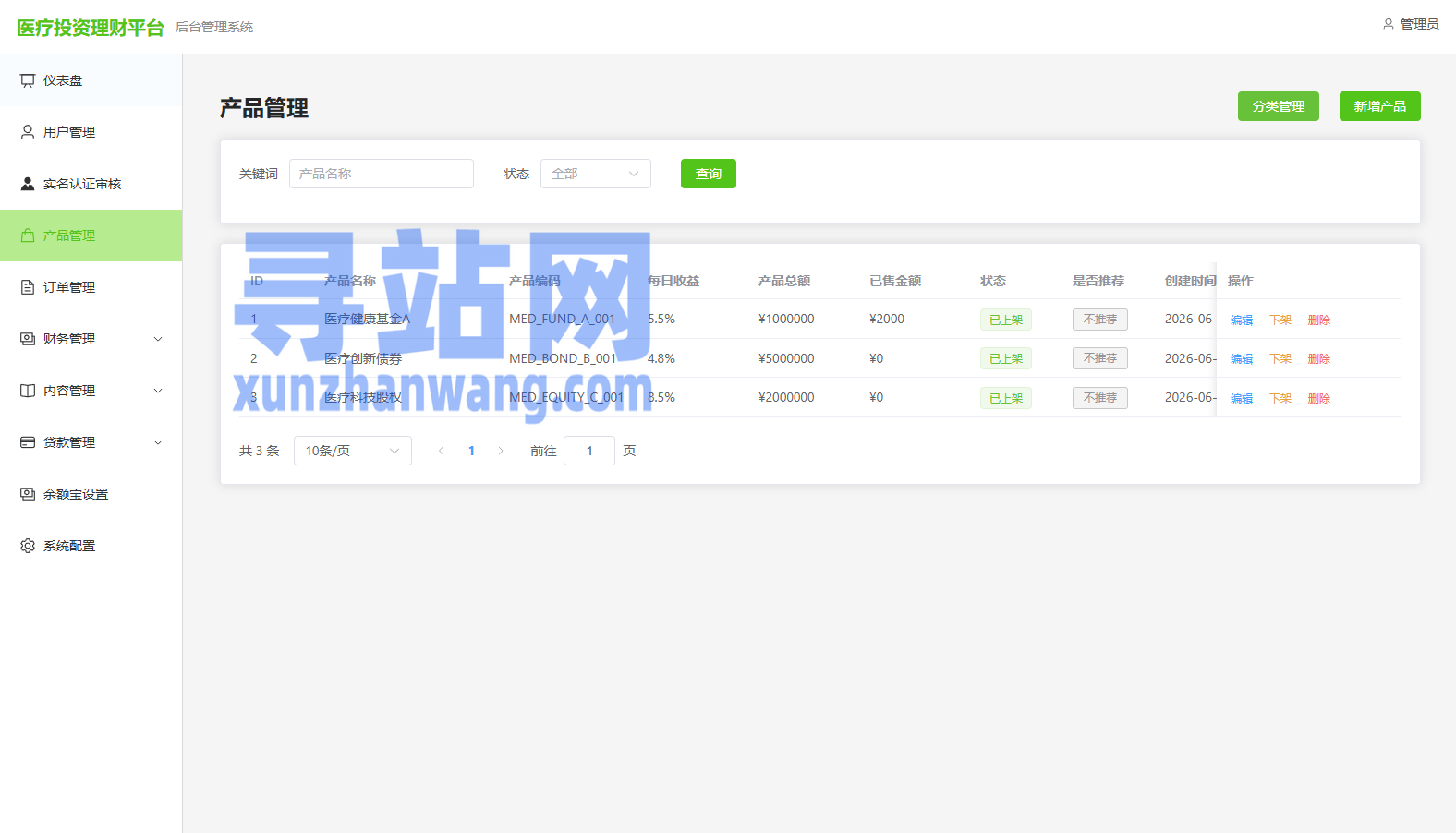Edit product MED_BOND_B_001
Screen dimensions: 1456x833
pyautogui.click(x=1242, y=358)
